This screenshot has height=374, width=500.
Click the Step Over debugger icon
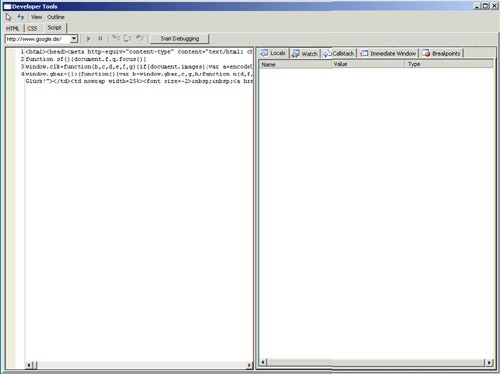coord(128,38)
